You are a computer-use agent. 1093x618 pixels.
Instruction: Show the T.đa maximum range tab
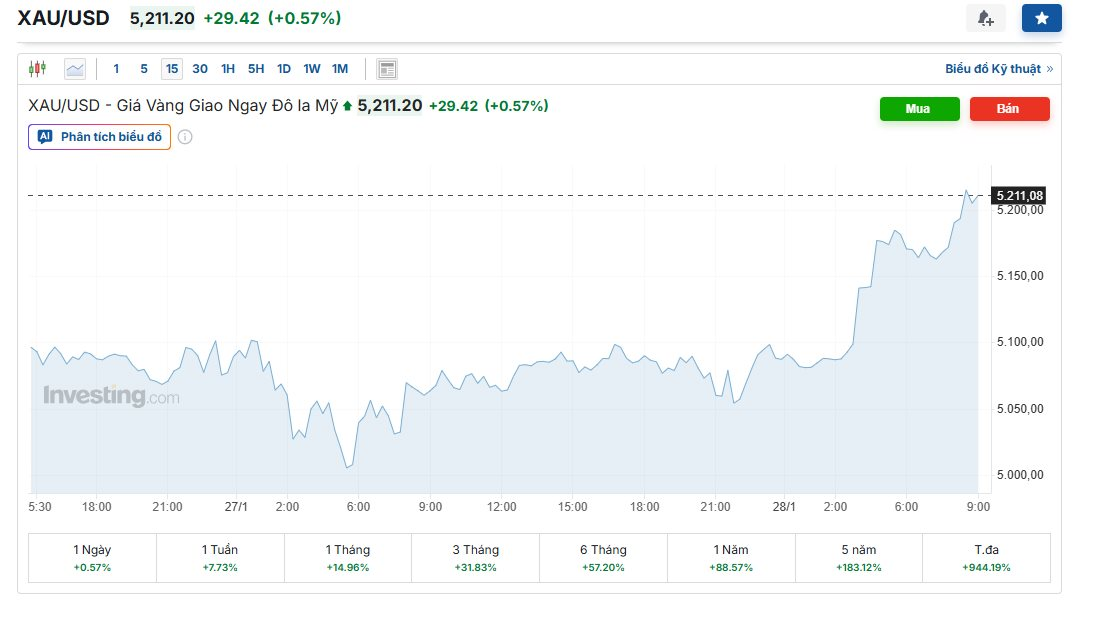986,558
